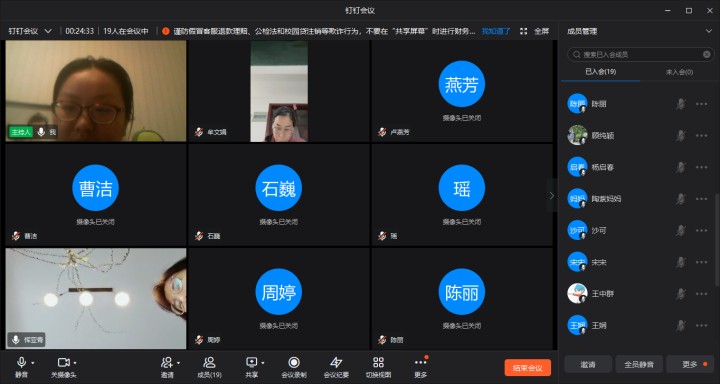Focus the 搜索已入会成员 search field

[x=641, y=54]
